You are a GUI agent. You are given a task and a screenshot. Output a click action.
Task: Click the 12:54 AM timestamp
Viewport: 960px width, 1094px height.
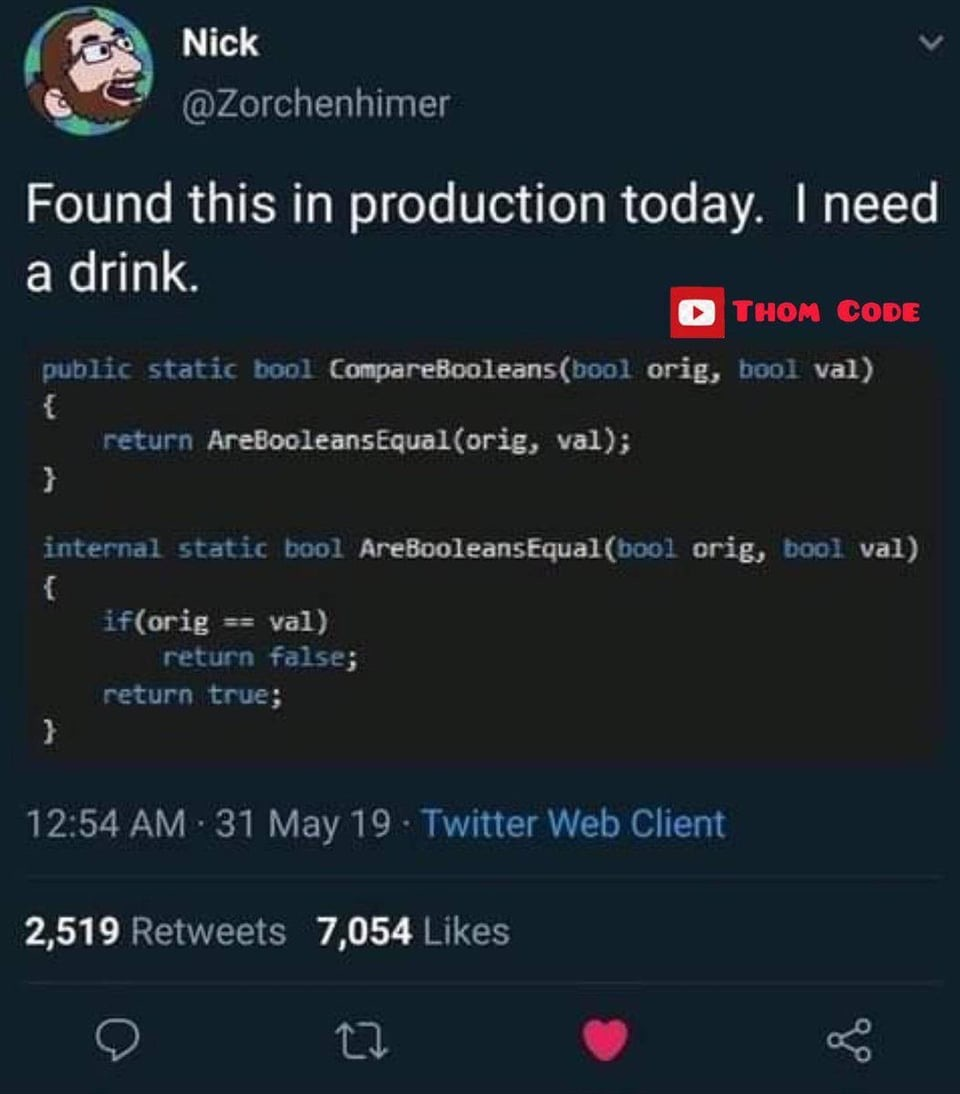(x=105, y=823)
